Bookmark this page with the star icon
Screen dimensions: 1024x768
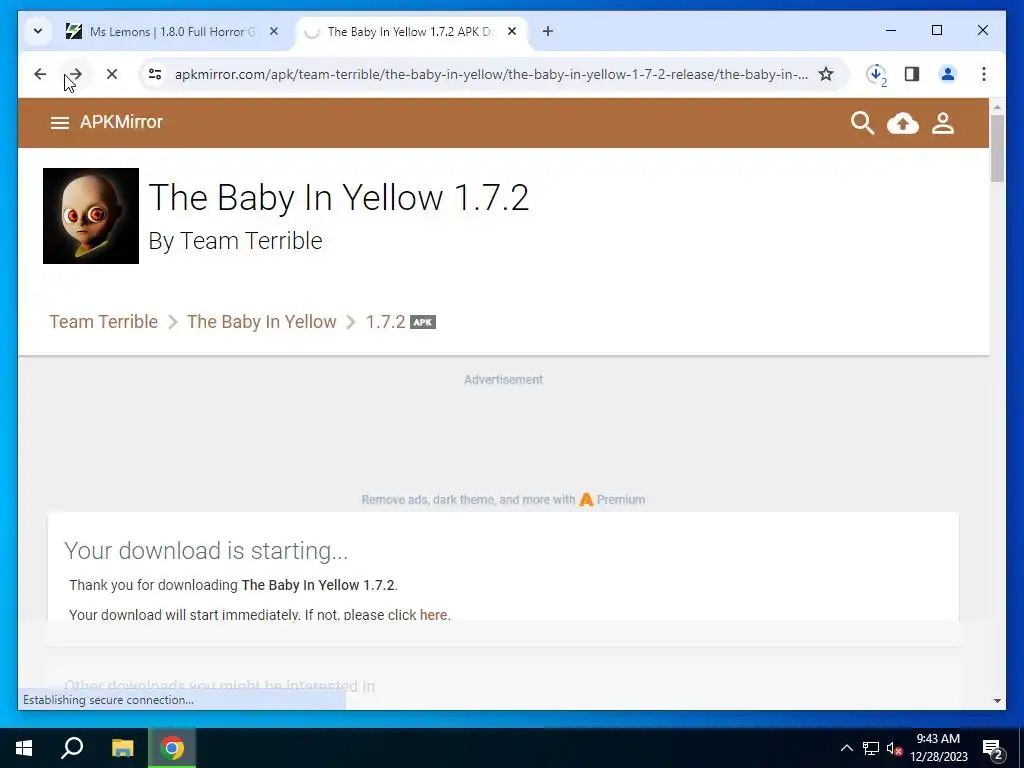pyautogui.click(x=825, y=74)
